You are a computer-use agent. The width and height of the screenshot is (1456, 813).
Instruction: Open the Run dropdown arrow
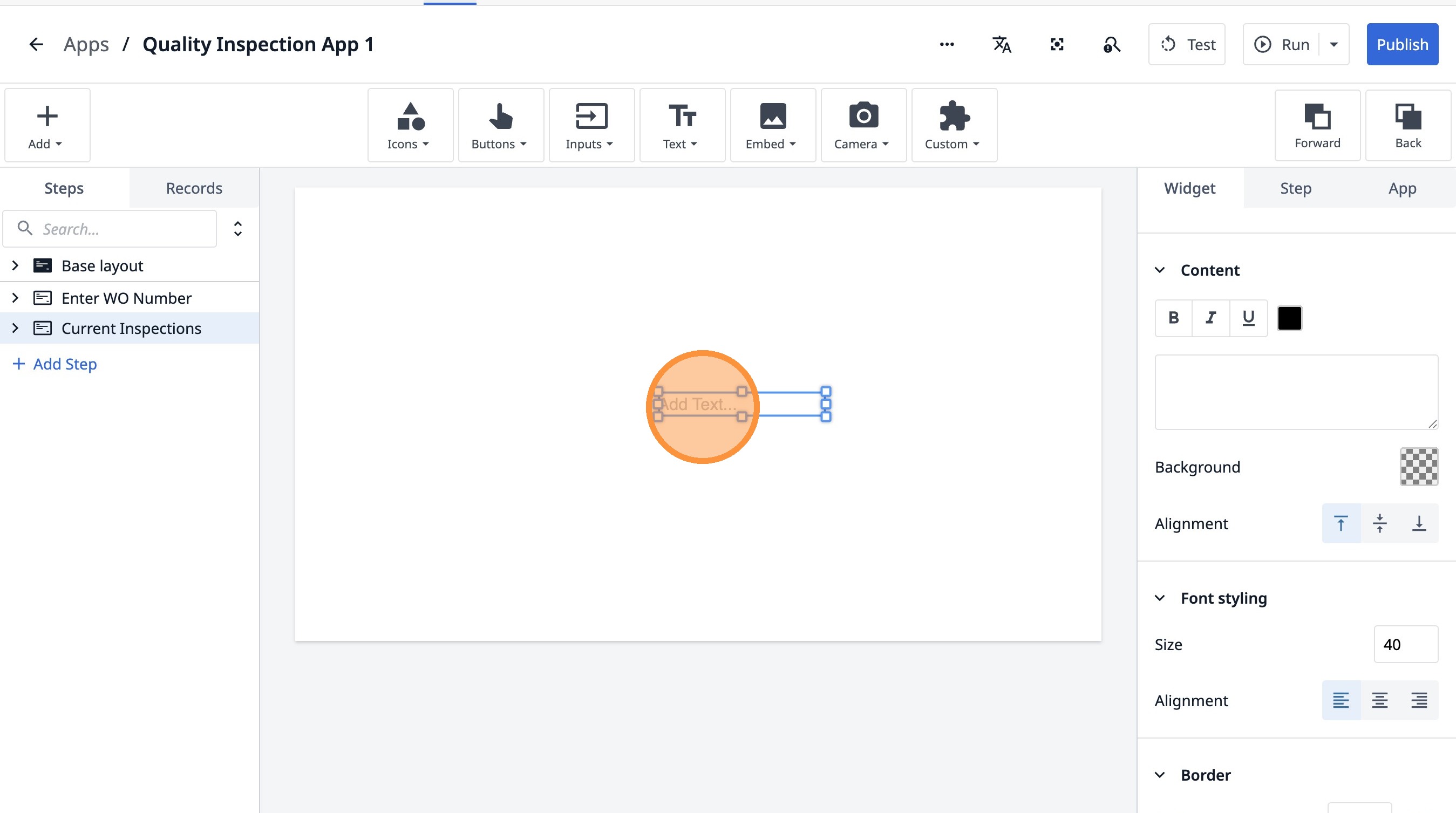click(x=1334, y=44)
